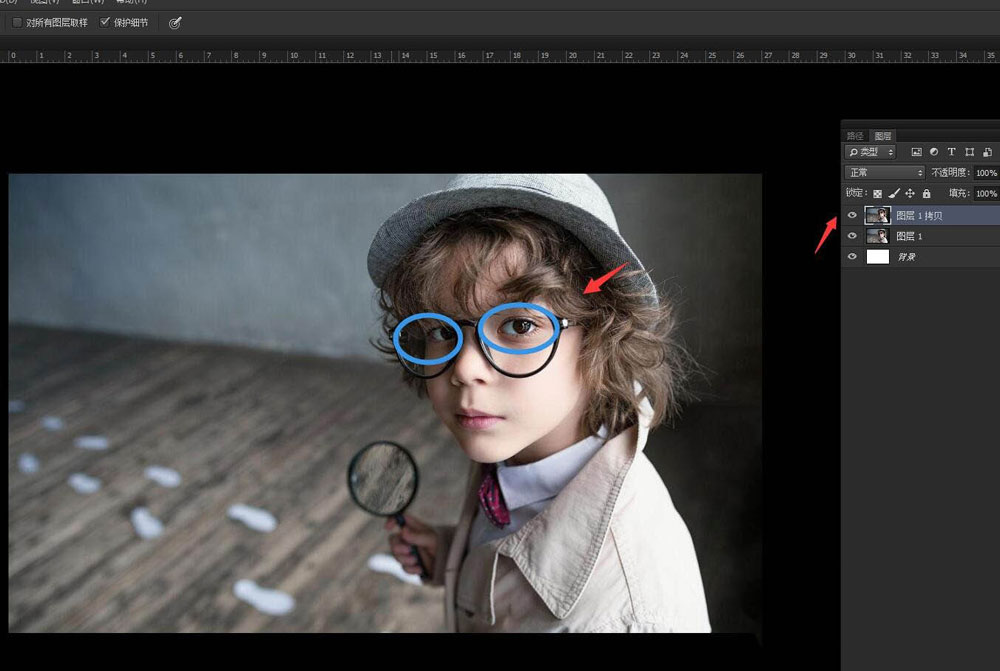Filter layers by type layers (T) icon
The height and width of the screenshot is (671, 1000).
(952, 152)
